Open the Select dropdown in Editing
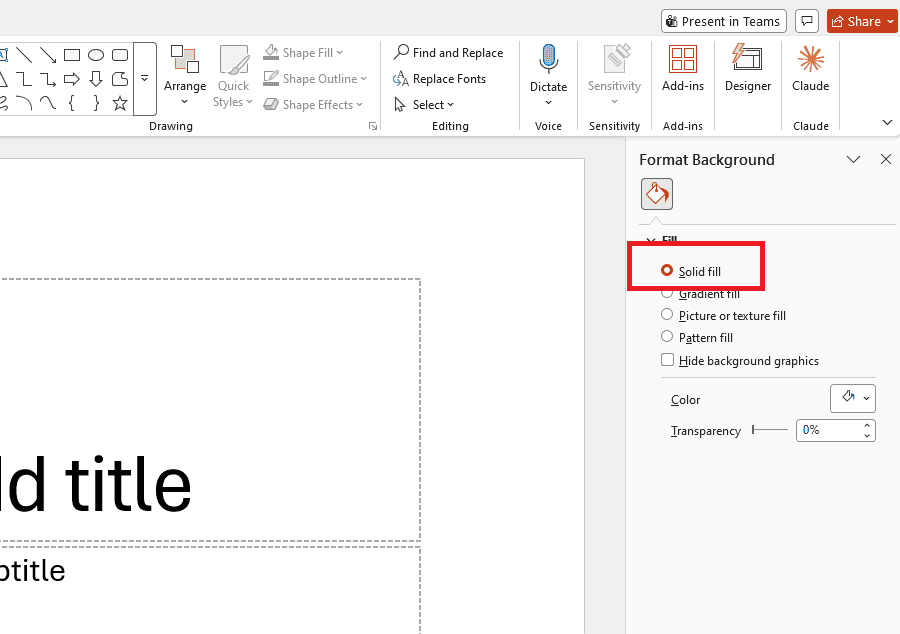 (x=424, y=104)
